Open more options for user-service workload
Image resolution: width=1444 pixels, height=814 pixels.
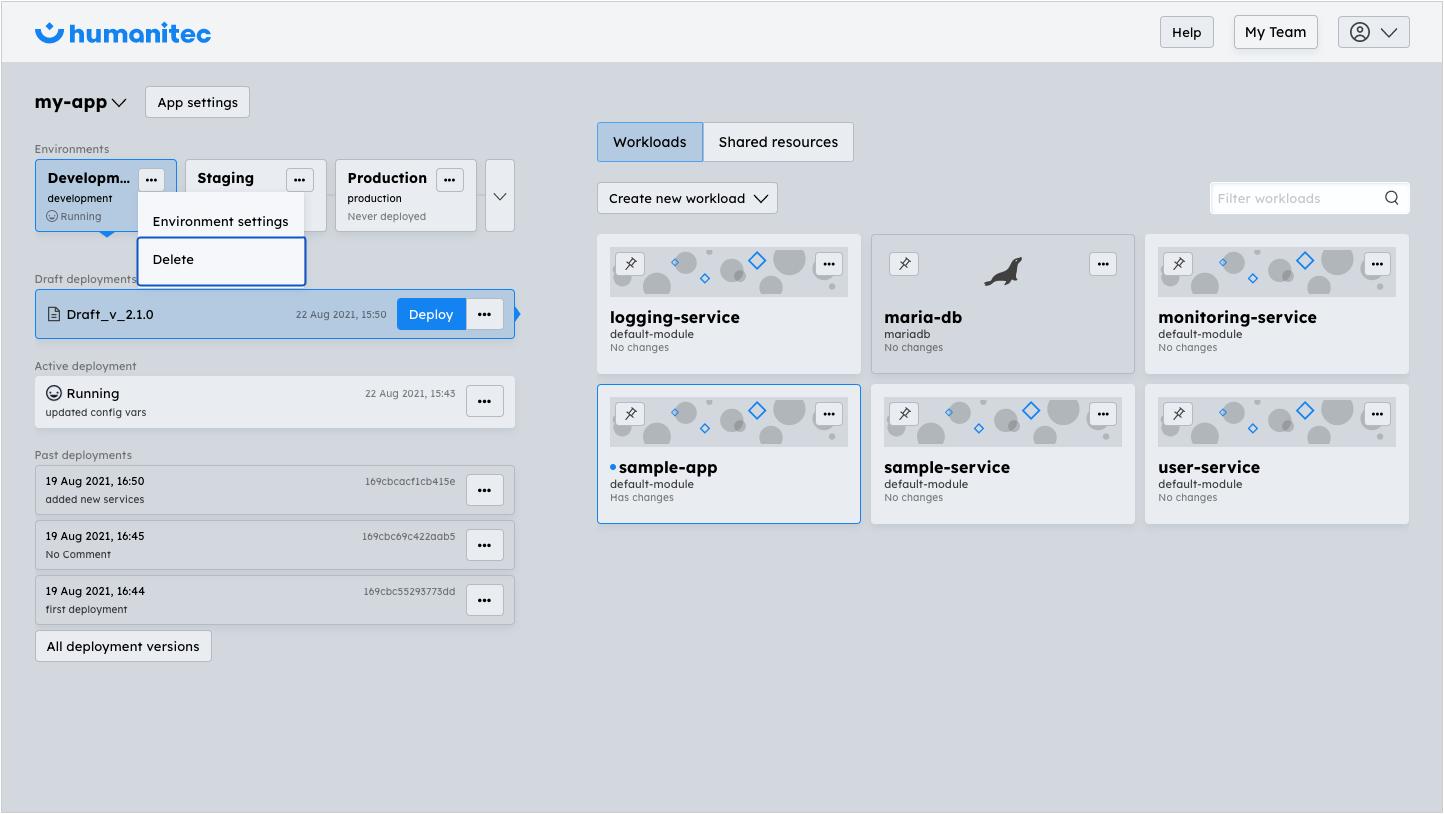click(1377, 414)
